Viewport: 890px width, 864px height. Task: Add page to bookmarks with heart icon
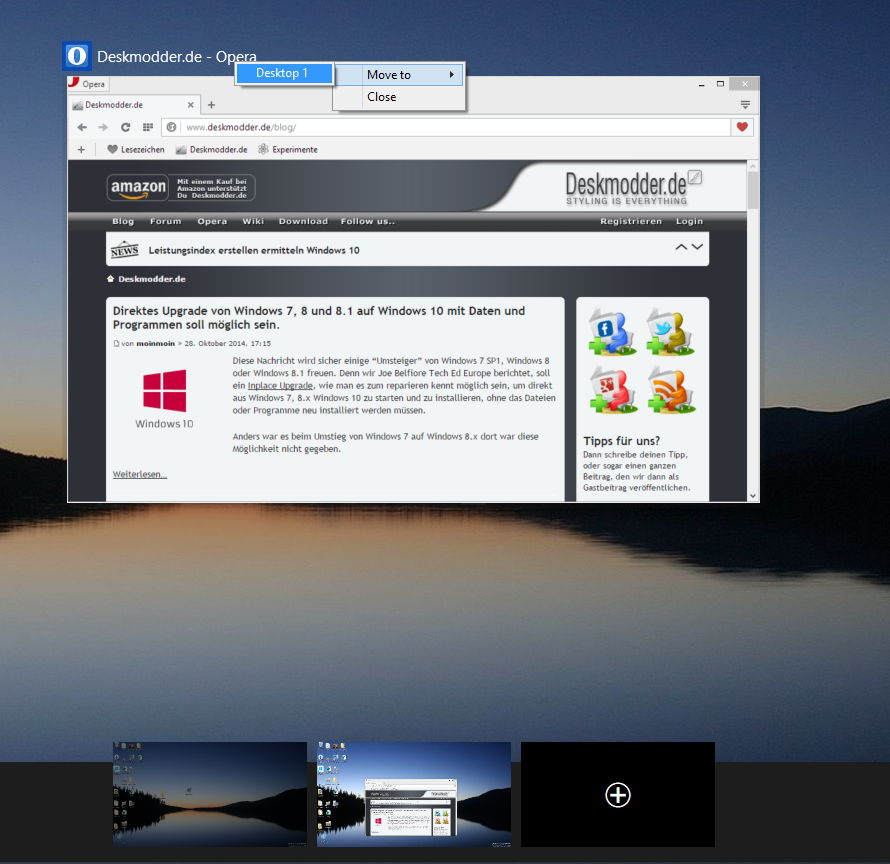click(x=742, y=127)
